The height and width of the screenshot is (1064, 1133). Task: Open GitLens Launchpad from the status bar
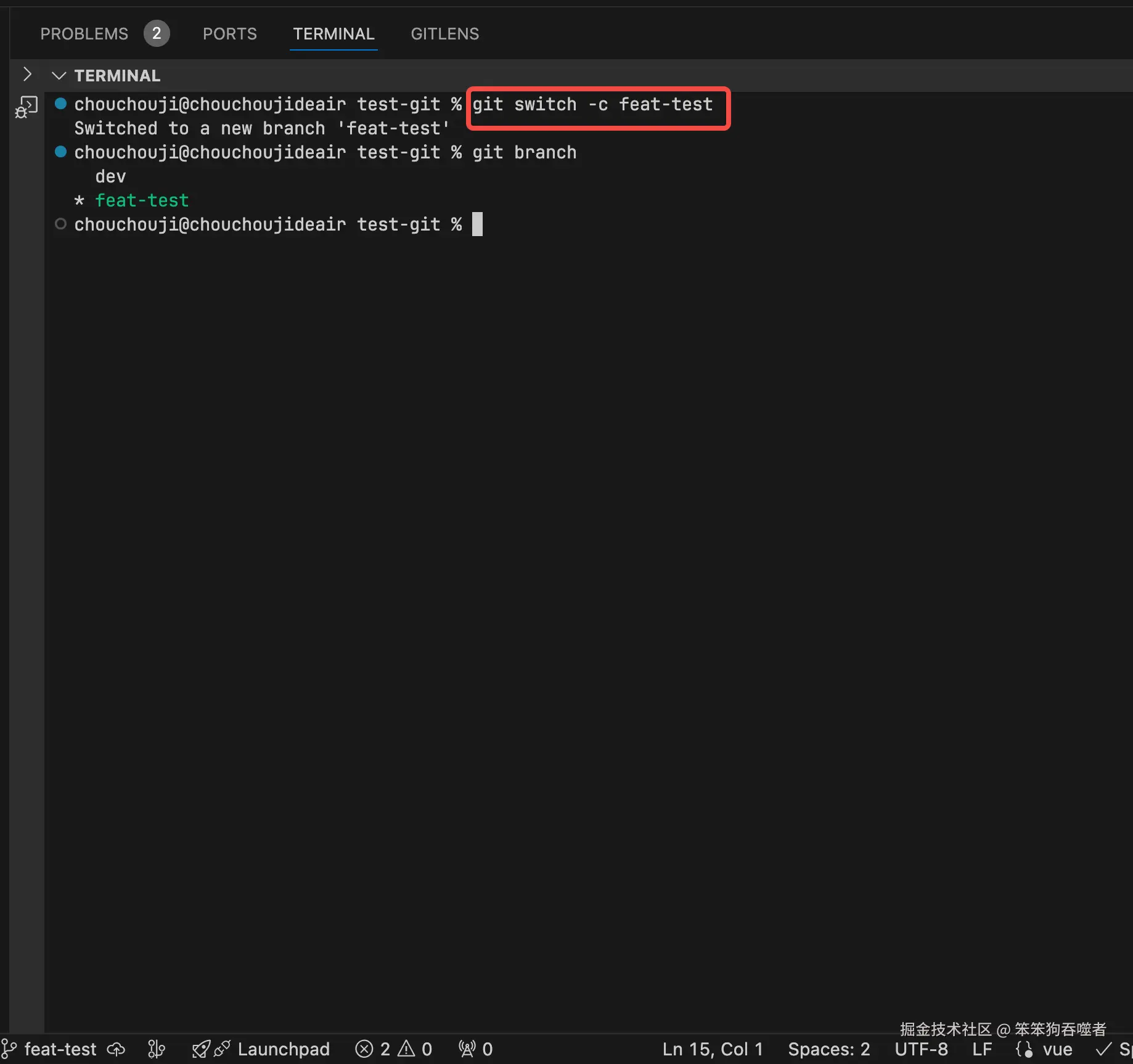(284, 1049)
